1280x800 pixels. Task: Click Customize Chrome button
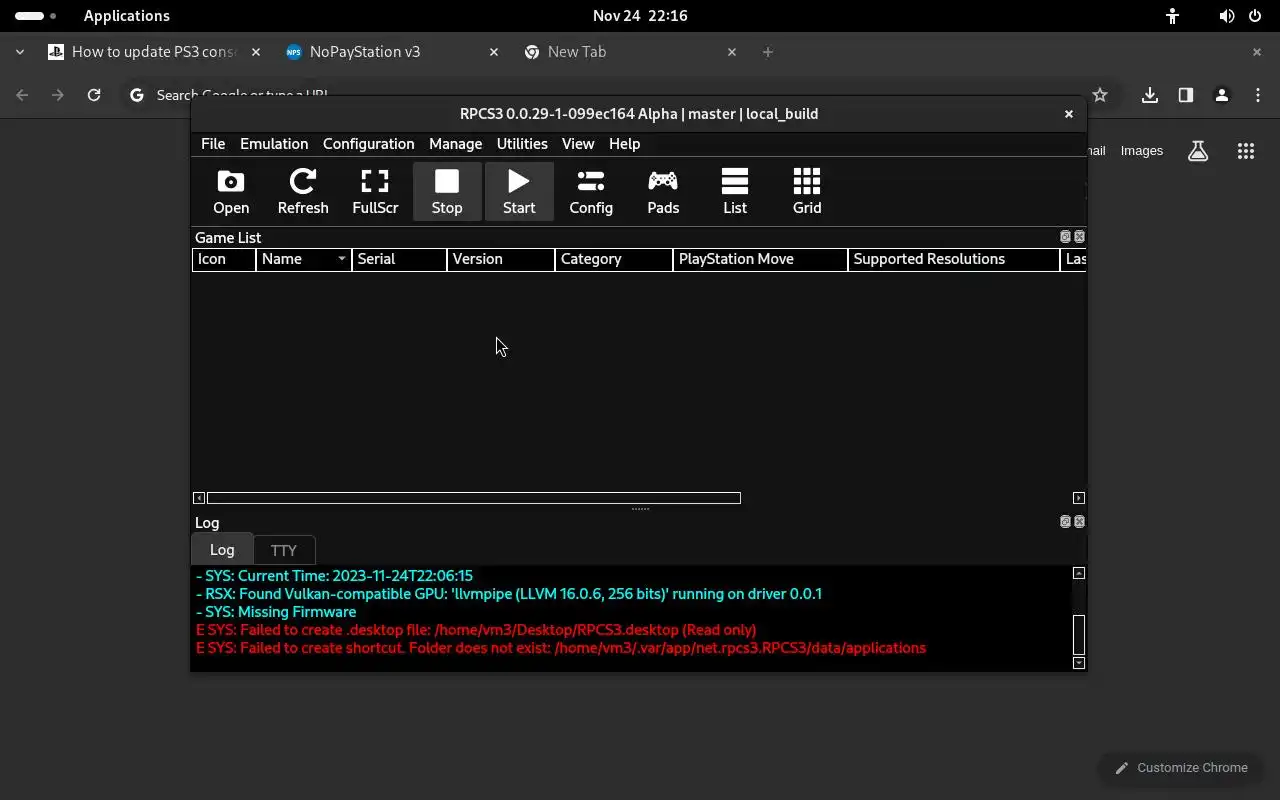coord(1181,768)
